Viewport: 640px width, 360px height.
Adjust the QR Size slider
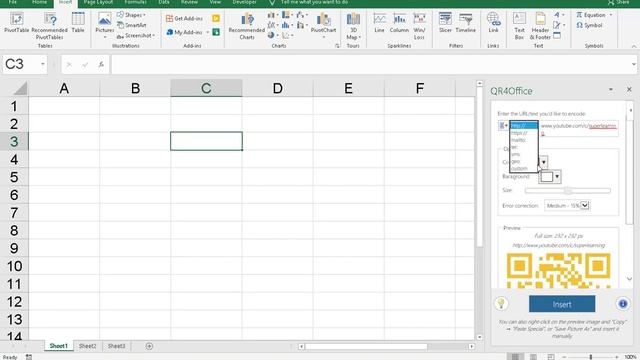point(568,191)
